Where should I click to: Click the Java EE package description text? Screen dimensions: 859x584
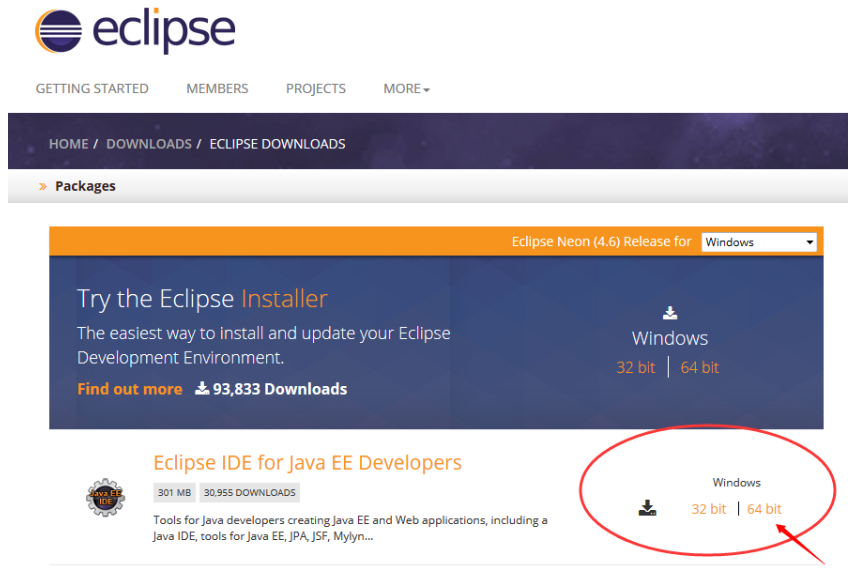tap(350, 528)
